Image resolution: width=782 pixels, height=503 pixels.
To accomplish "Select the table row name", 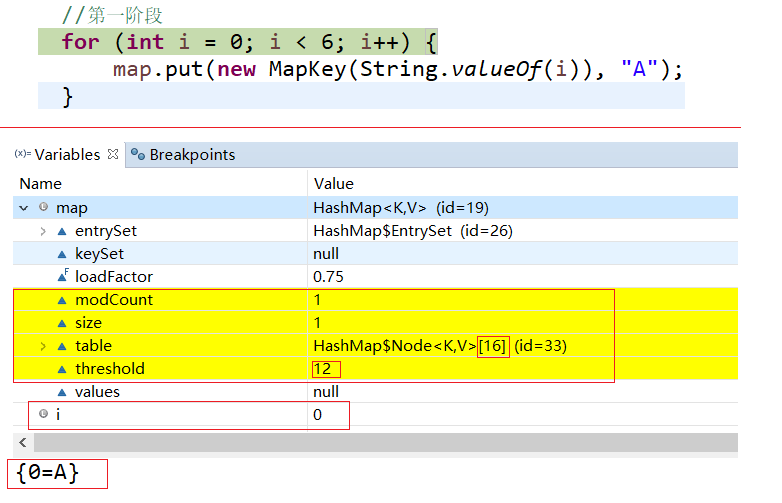I will 93,345.
